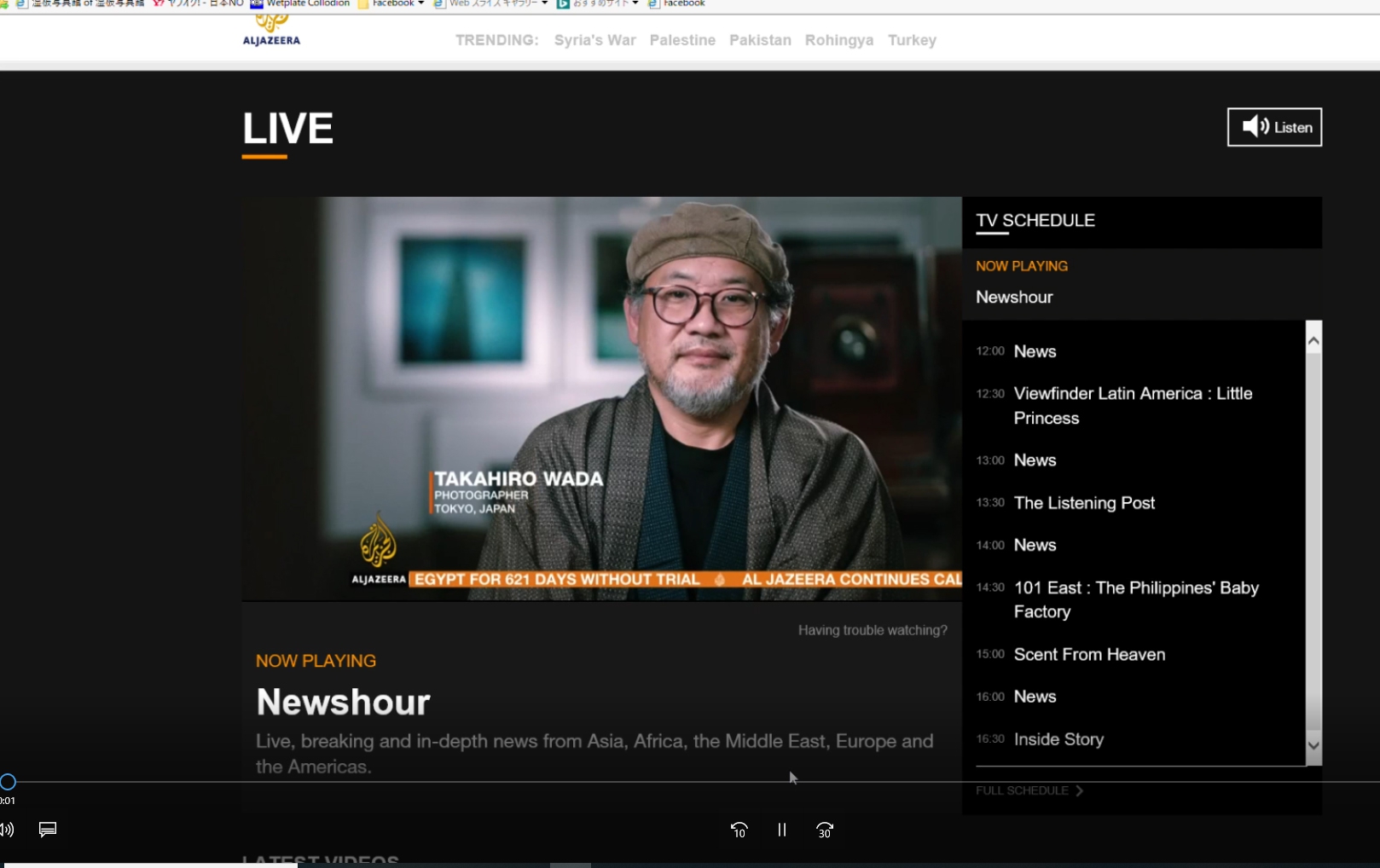Select the Palestine trending topic
Screen dimensions: 1380x868
[x=682, y=40]
